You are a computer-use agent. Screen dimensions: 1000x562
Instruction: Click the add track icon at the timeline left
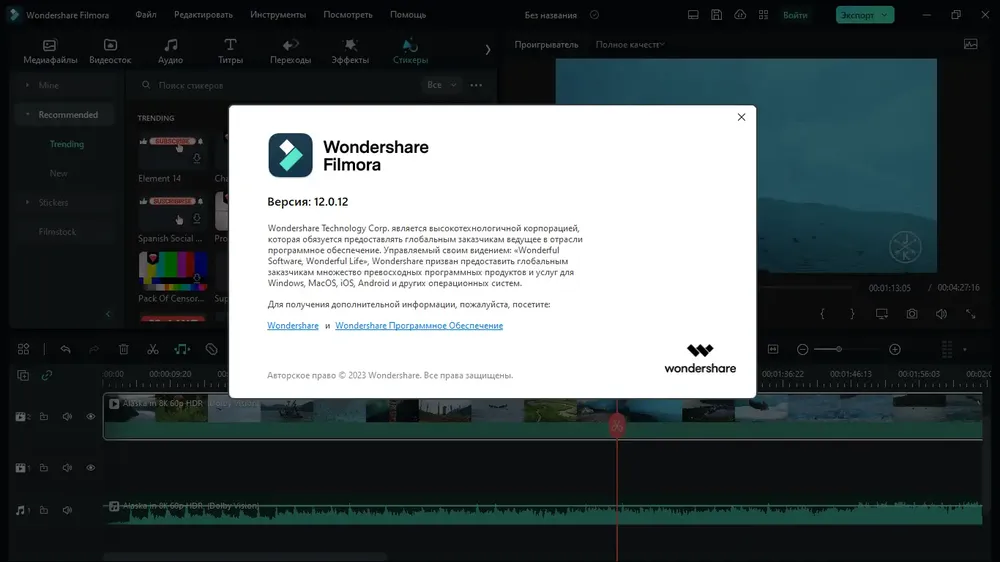point(23,375)
